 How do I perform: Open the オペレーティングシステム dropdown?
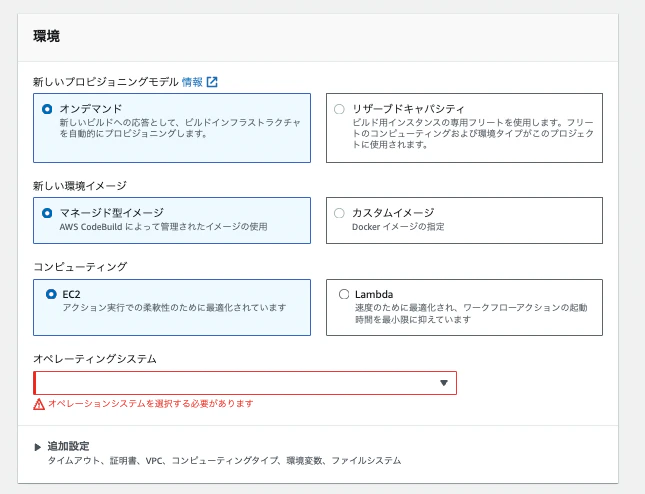(x=245, y=383)
